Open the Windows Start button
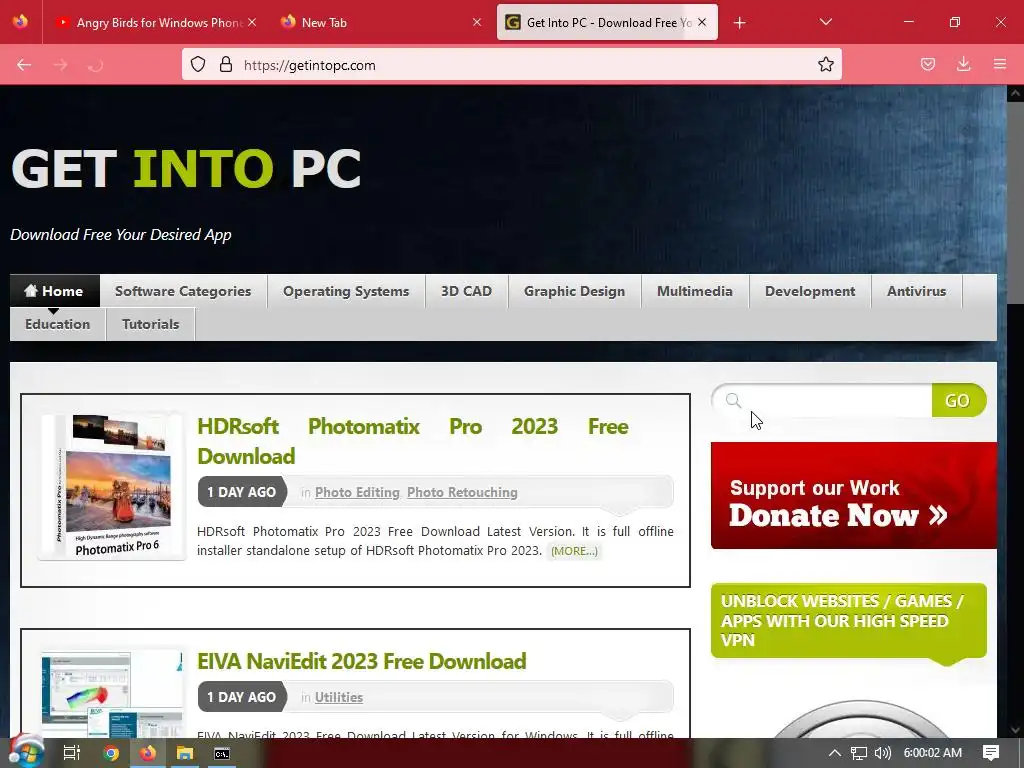This screenshot has height=768, width=1024. (x=25, y=752)
